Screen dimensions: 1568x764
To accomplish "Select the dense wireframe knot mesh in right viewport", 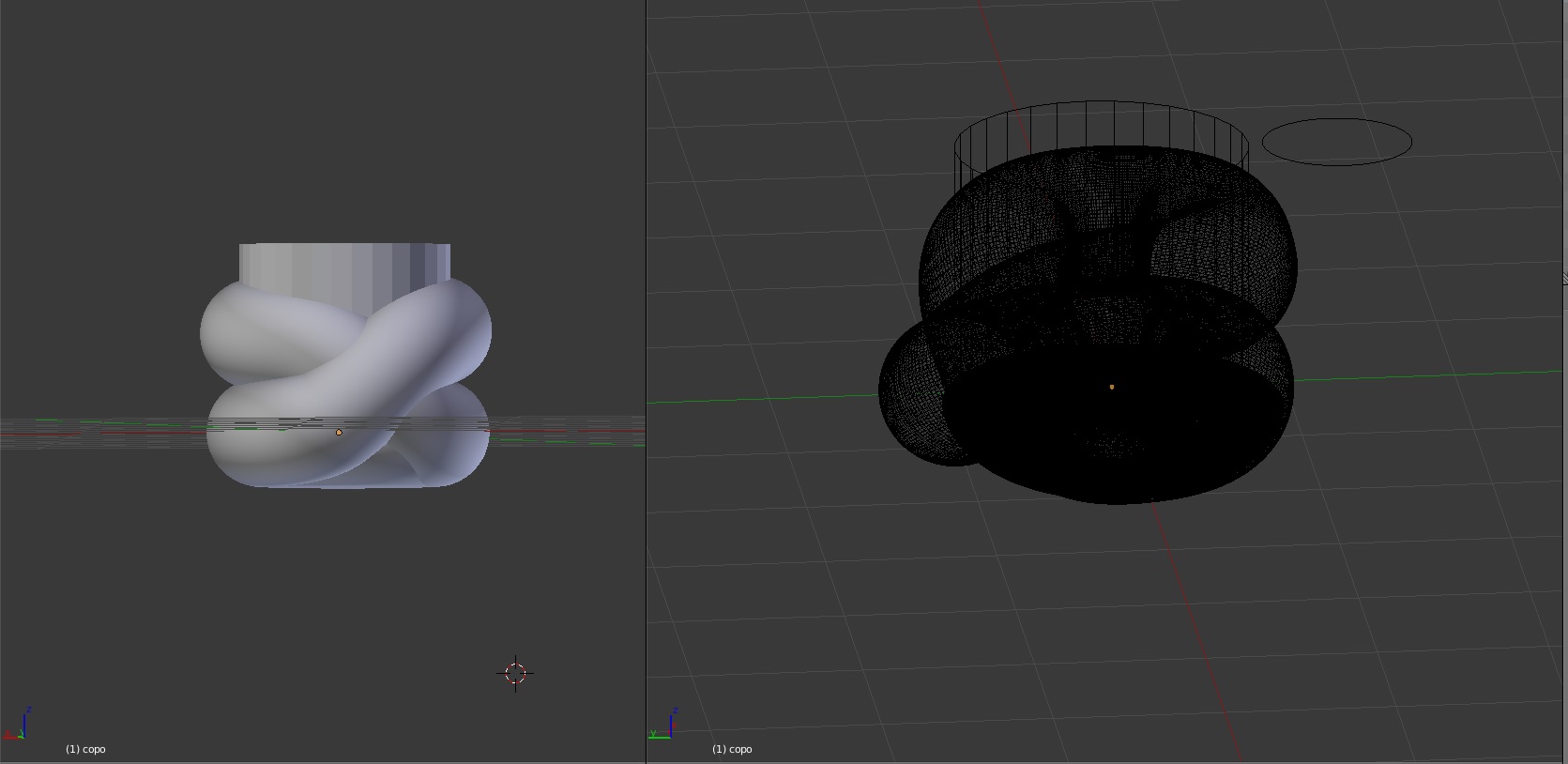I will tap(1088, 325).
